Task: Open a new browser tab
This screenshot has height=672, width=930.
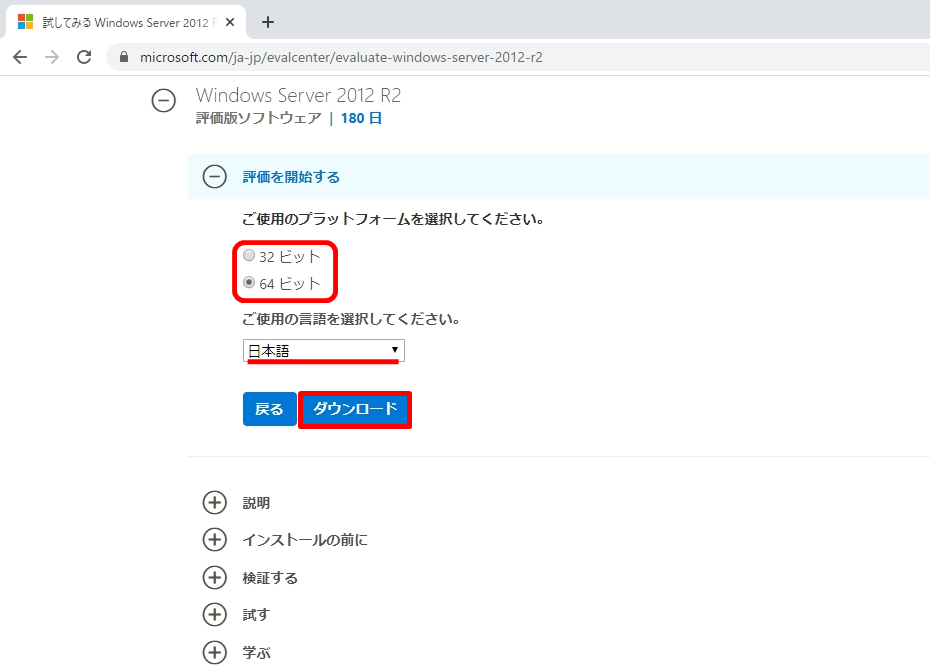Action: (x=268, y=23)
